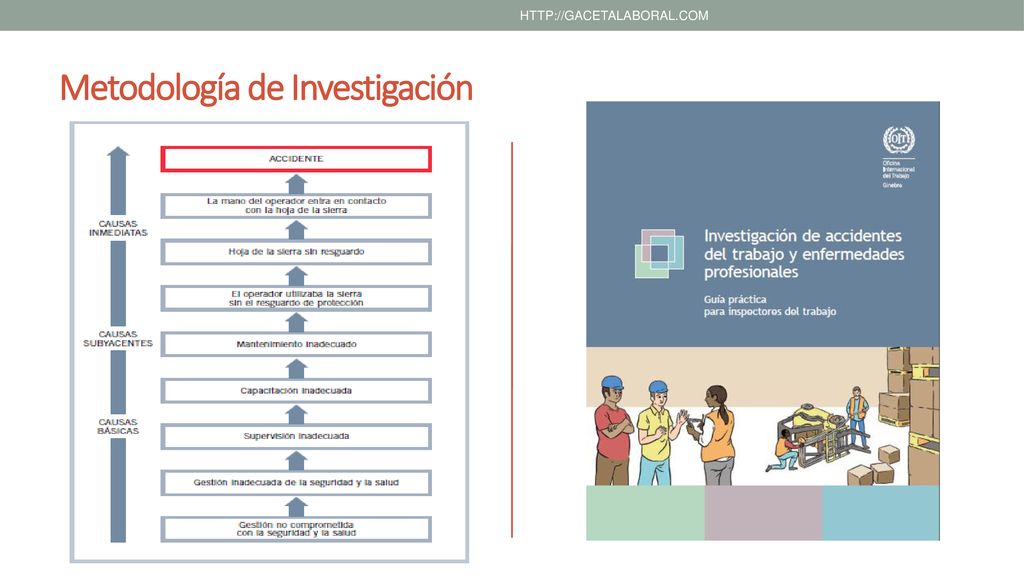Viewport: 1024px width, 576px height.
Task: Click the arrow above 'Capacitación inadecuada' box
Action: click(296, 368)
